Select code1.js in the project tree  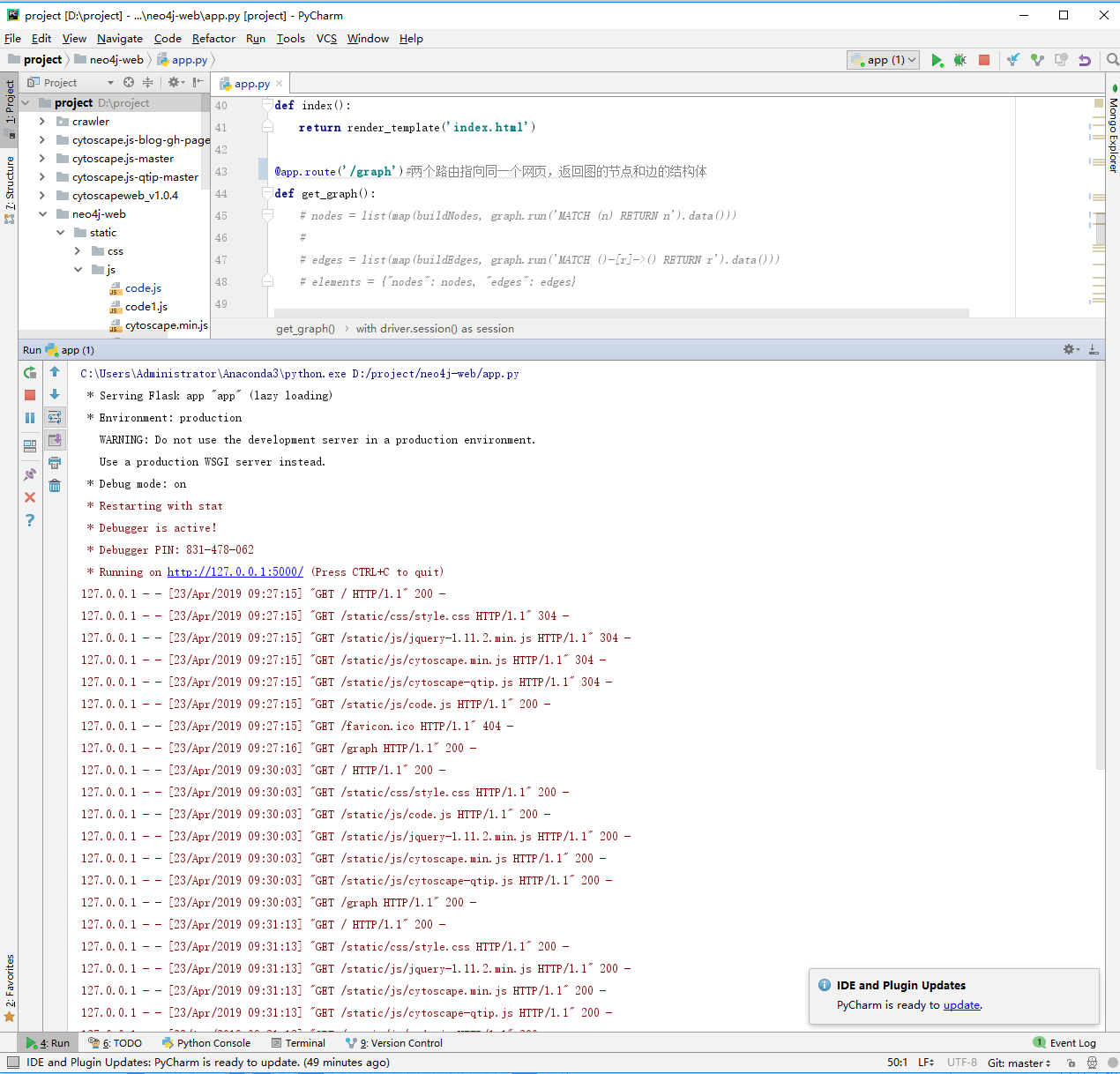pos(146,306)
